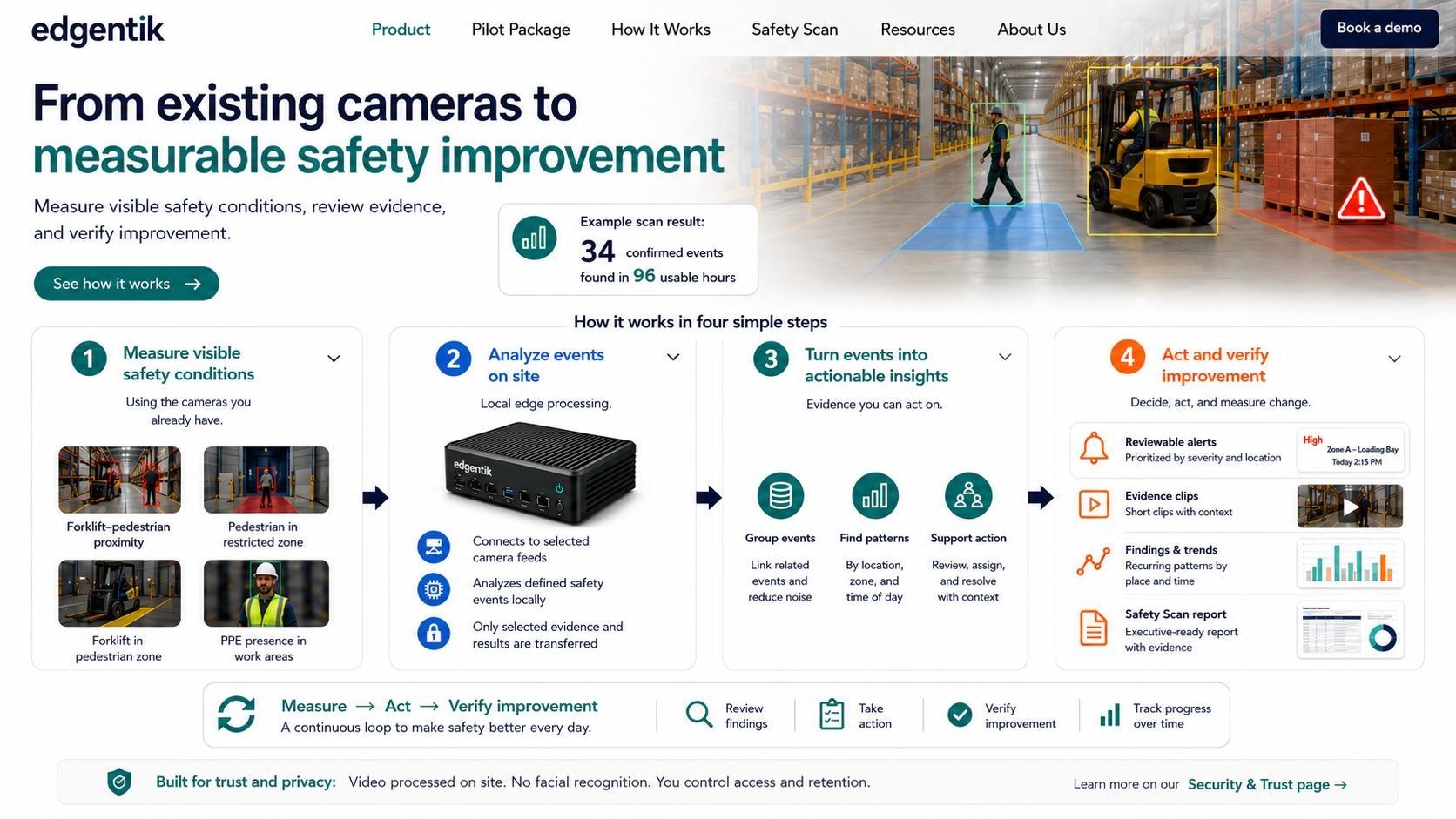Click 'How it works in four simple steps'
The image size is (1456, 819).
pyautogui.click(x=700, y=322)
